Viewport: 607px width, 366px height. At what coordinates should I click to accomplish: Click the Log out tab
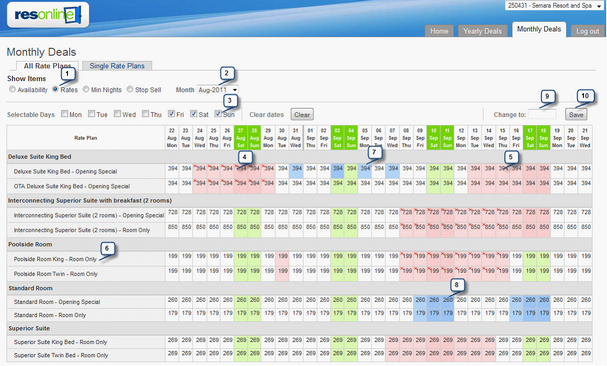tap(588, 31)
